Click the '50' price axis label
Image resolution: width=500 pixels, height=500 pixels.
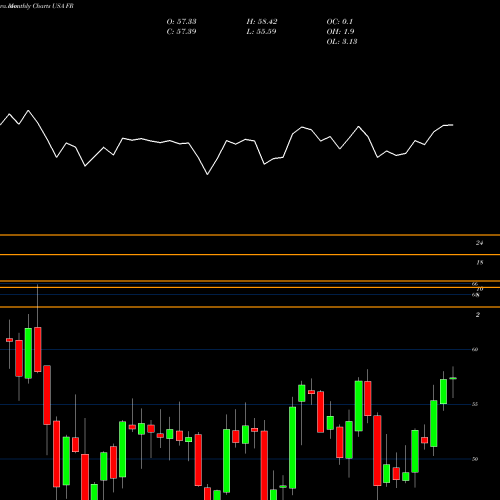click(x=475, y=459)
